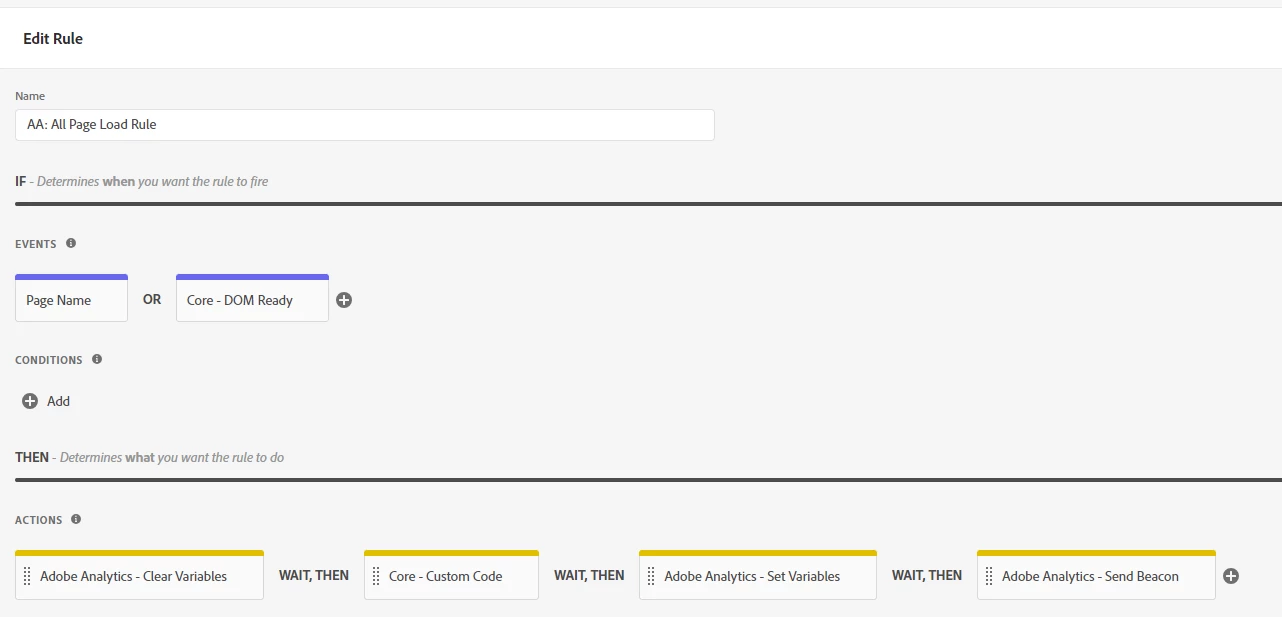This screenshot has height=617, width=1282.
Task: Click the plus icon to add condition
Action: (30, 401)
